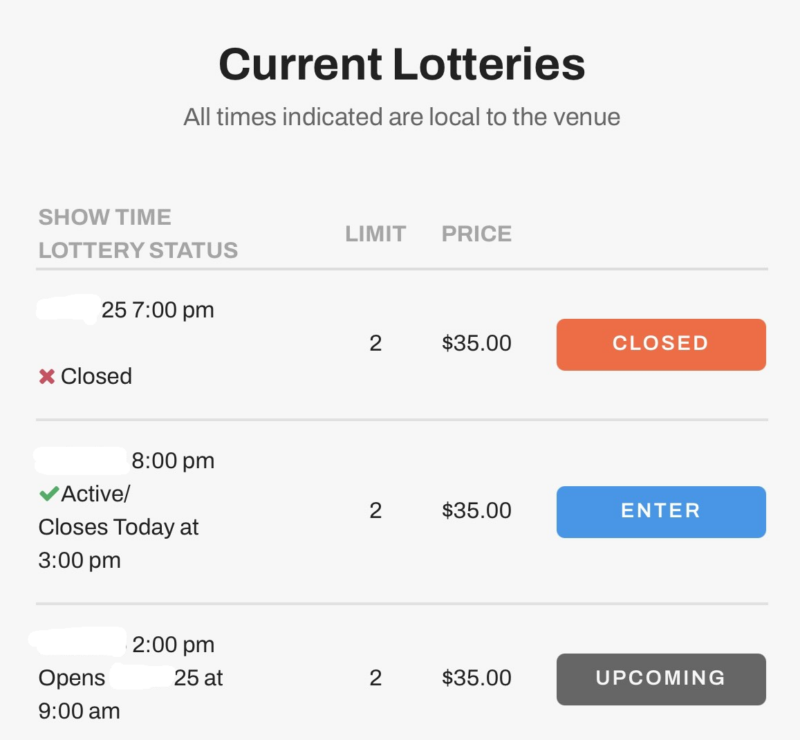The height and width of the screenshot is (740, 800).
Task: Click the 2:00 pm show time
Action: [x=173, y=645]
